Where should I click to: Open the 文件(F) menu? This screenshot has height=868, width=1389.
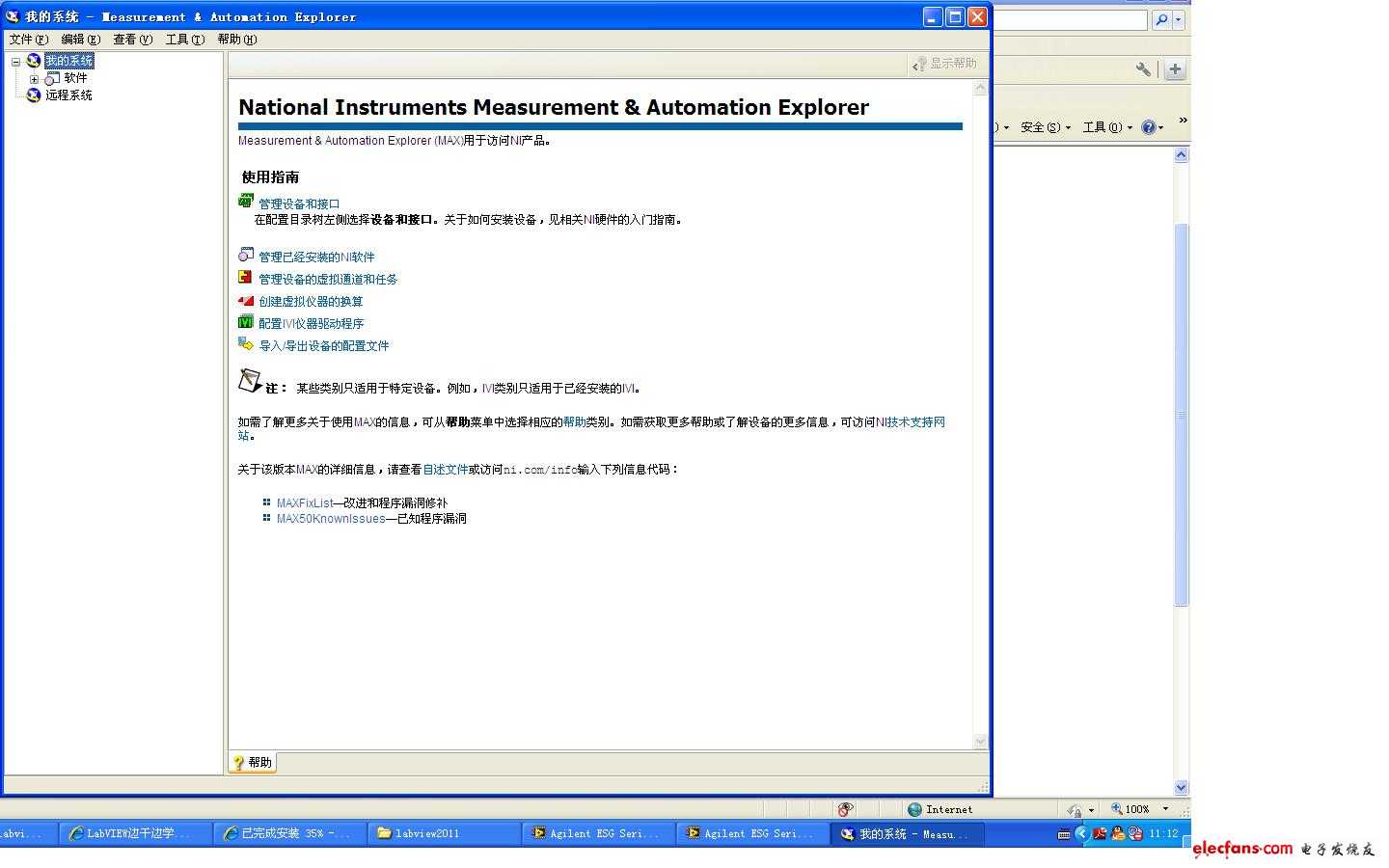(x=28, y=40)
